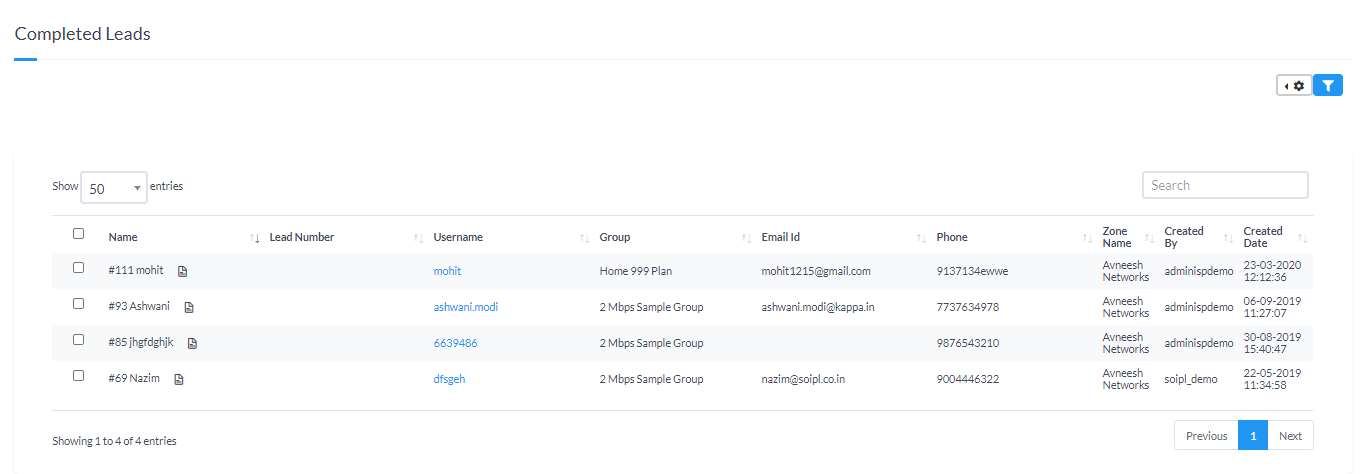Sort the table by Created Date

[1301, 238]
